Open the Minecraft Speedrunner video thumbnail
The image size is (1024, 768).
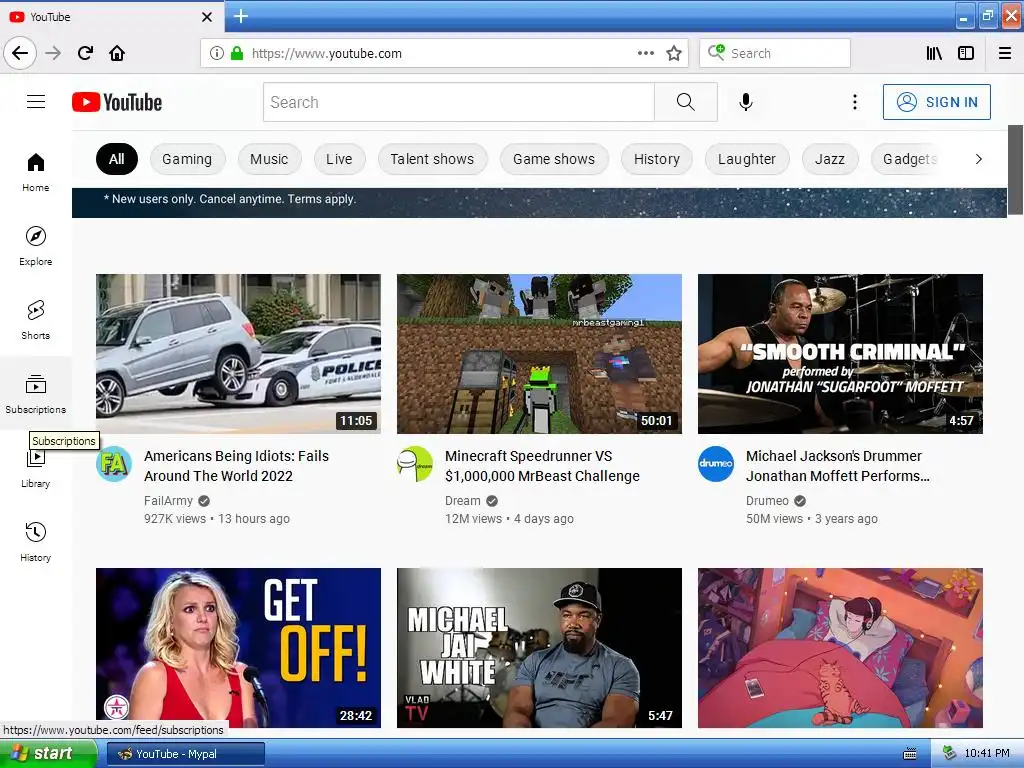539,353
